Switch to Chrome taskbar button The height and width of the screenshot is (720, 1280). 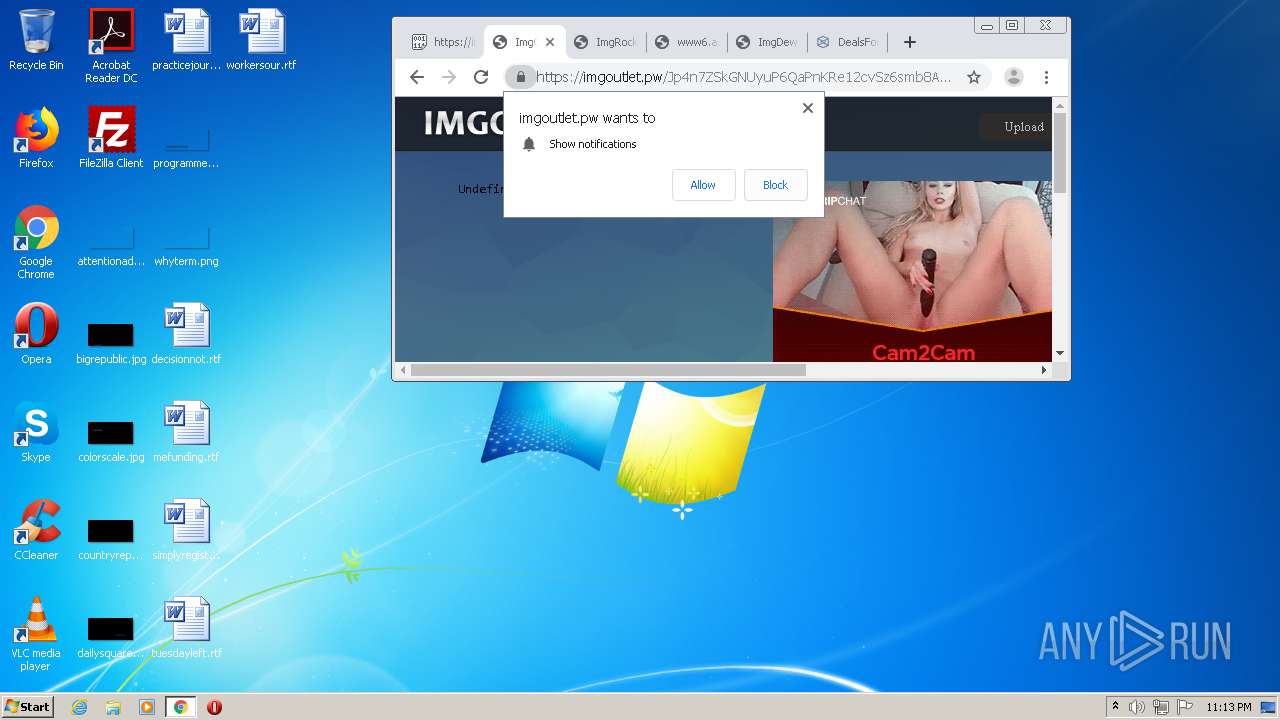[180, 707]
